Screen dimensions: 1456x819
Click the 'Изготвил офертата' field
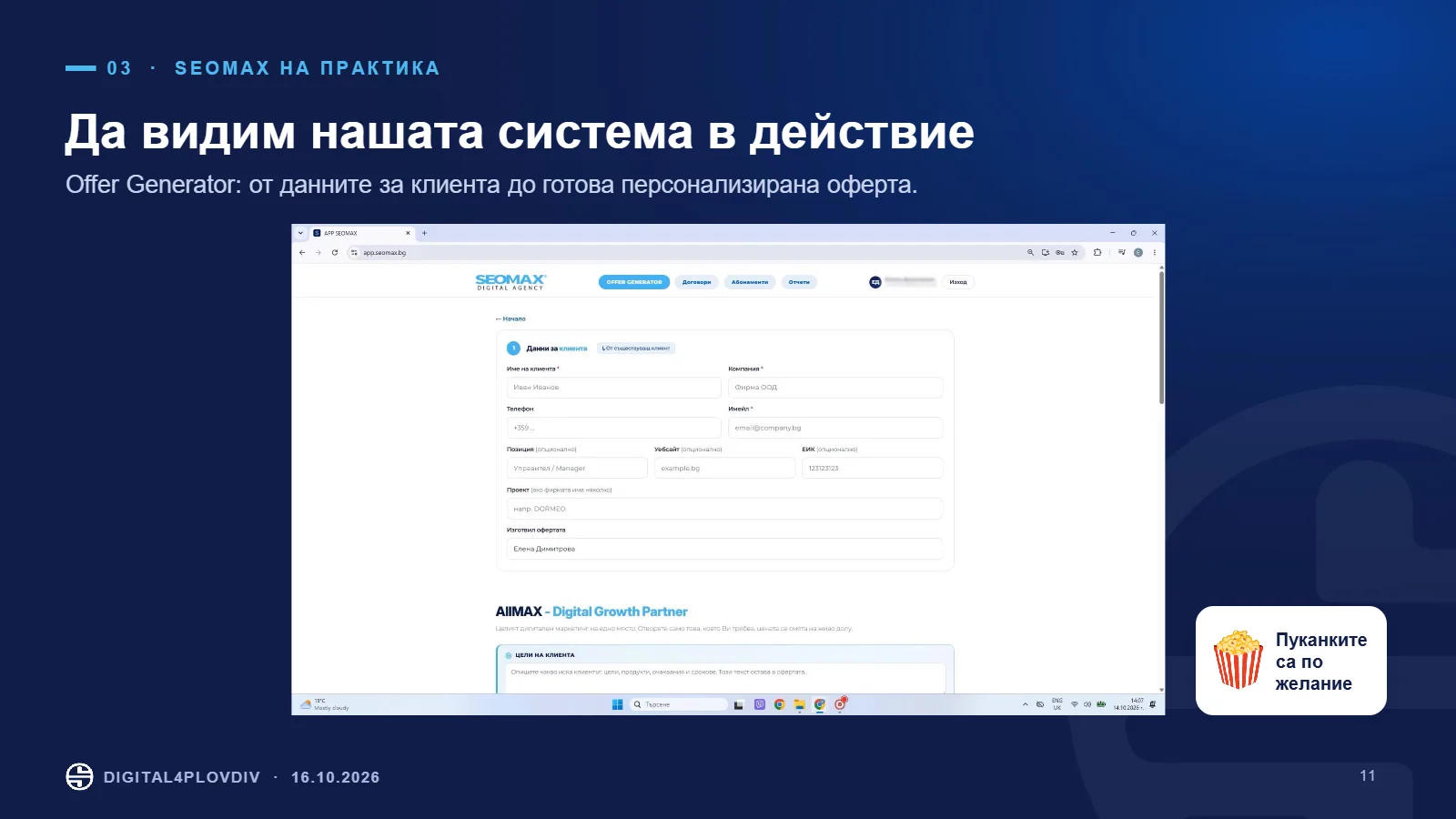pyautogui.click(x=725, y=549)
